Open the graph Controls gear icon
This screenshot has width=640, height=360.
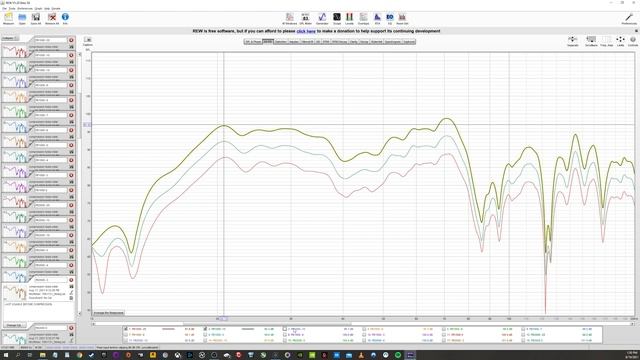pos(633,41)
